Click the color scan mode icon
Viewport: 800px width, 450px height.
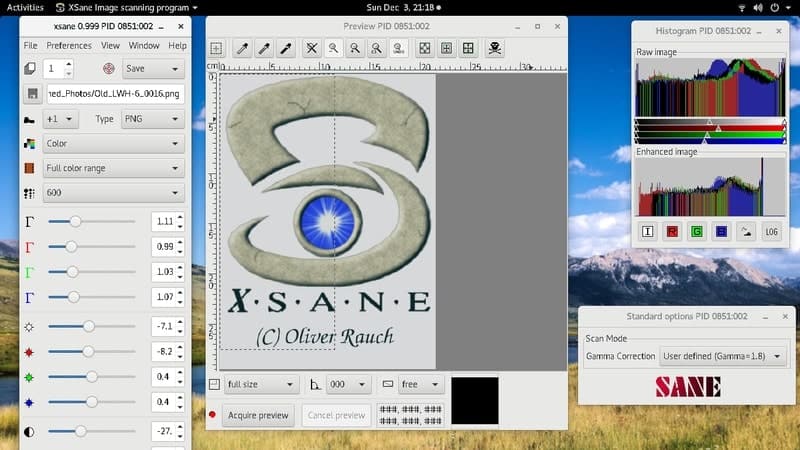[x=30, y=144]
